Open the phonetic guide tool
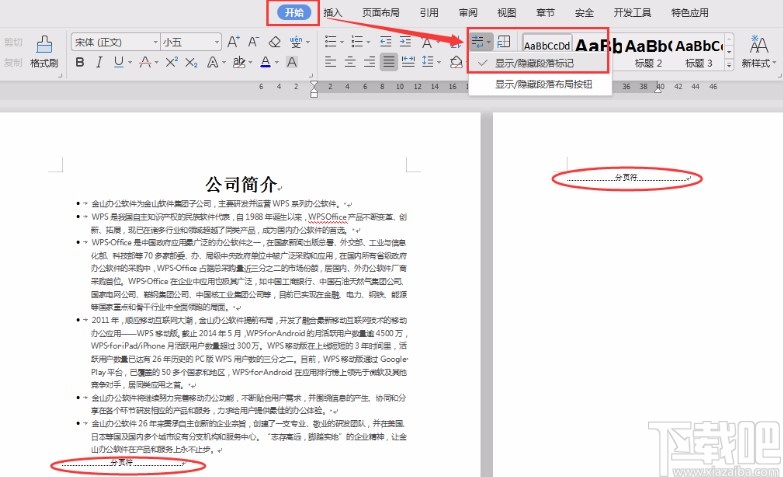This screenshot has height=477, width=783. pyautogui.click(x=296, y=42)
